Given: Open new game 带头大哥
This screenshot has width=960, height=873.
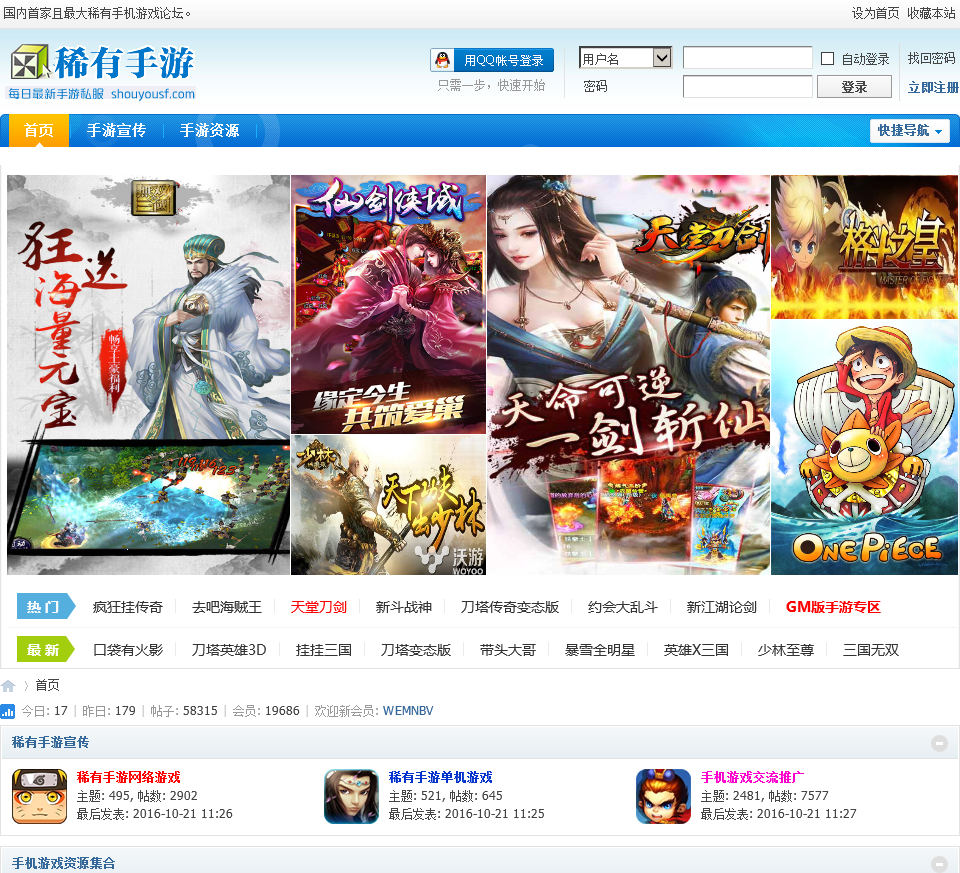Looking at the screenshot, I should click(x=508, y=650).
